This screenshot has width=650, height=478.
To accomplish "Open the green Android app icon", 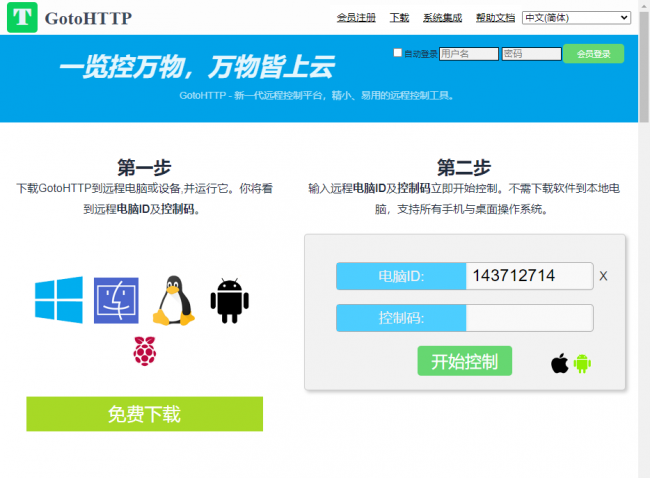I will pos(582,364).
